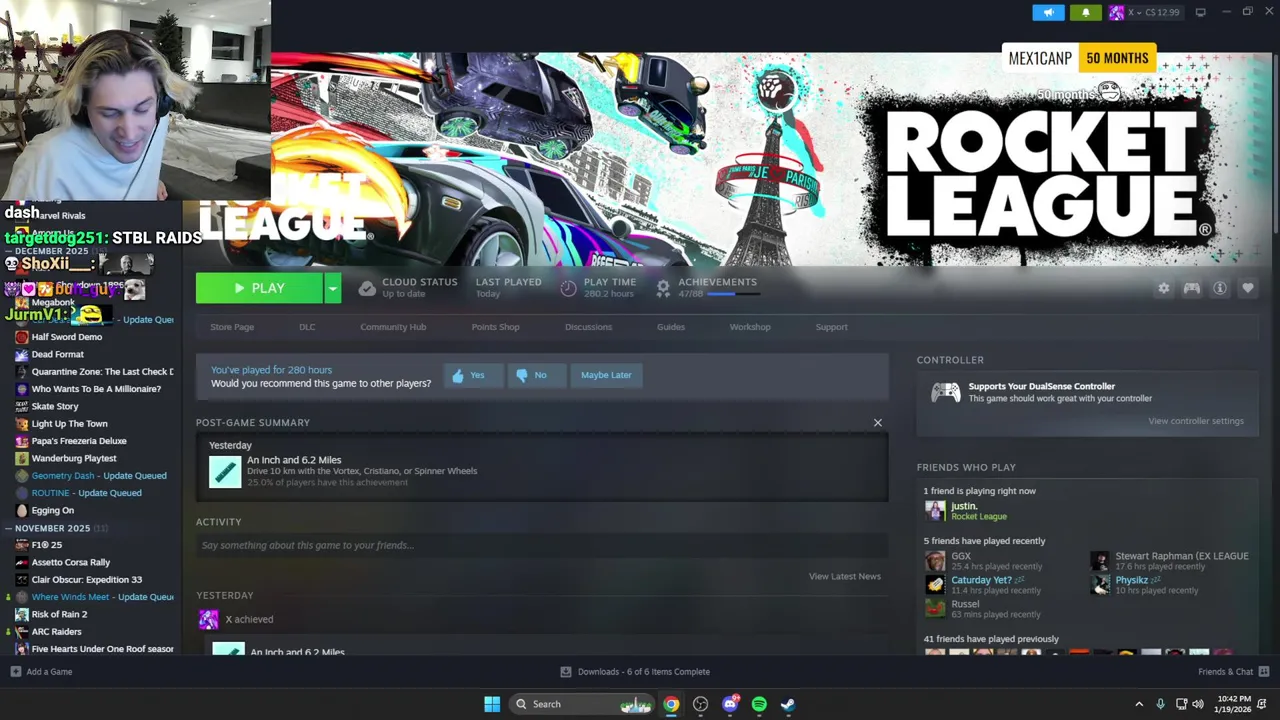
Task: Select Papa's Freezeria Deluxe in library
Action: (79, 441)
